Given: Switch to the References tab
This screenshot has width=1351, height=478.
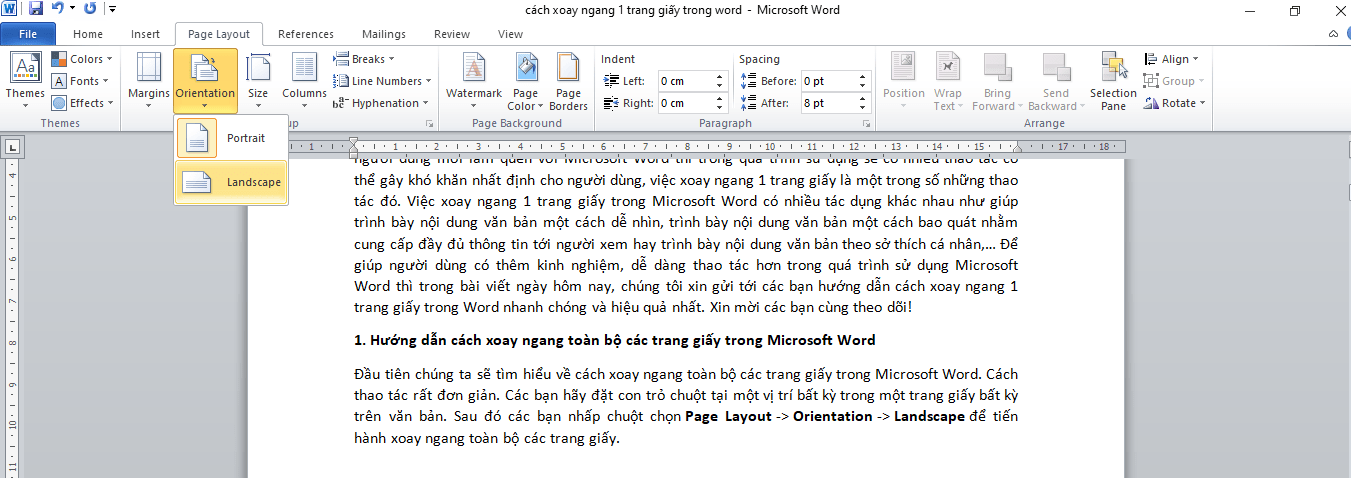Looking at the screenshot, I should [x=306, y=34].
